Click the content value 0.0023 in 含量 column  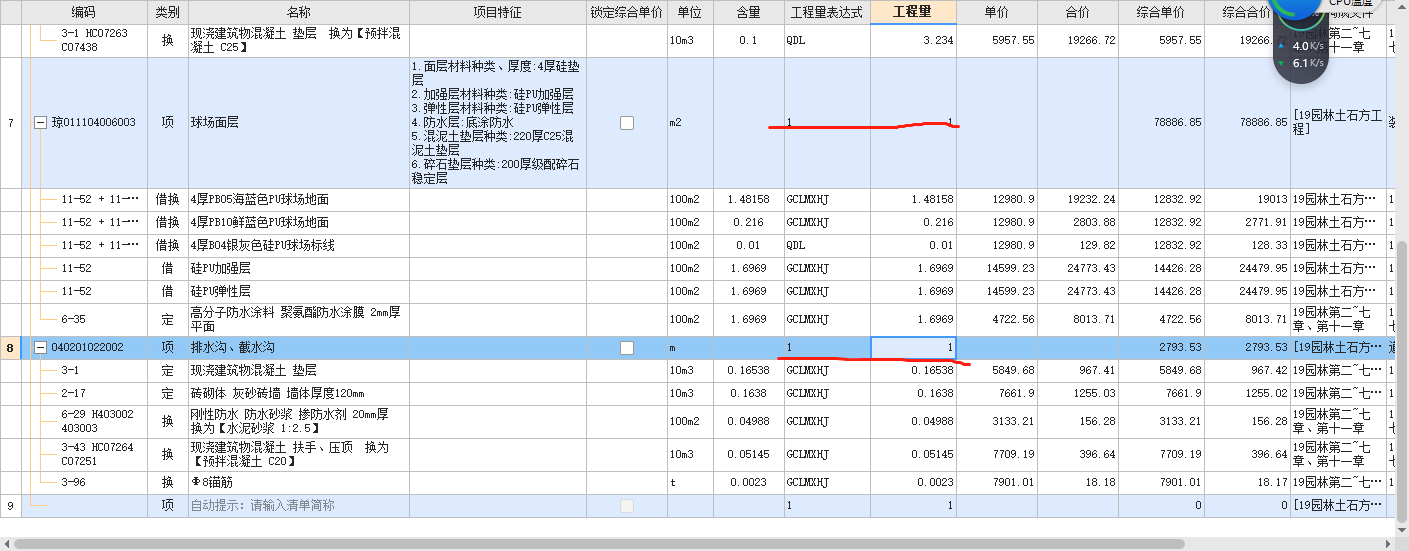[x=748, y=483]
